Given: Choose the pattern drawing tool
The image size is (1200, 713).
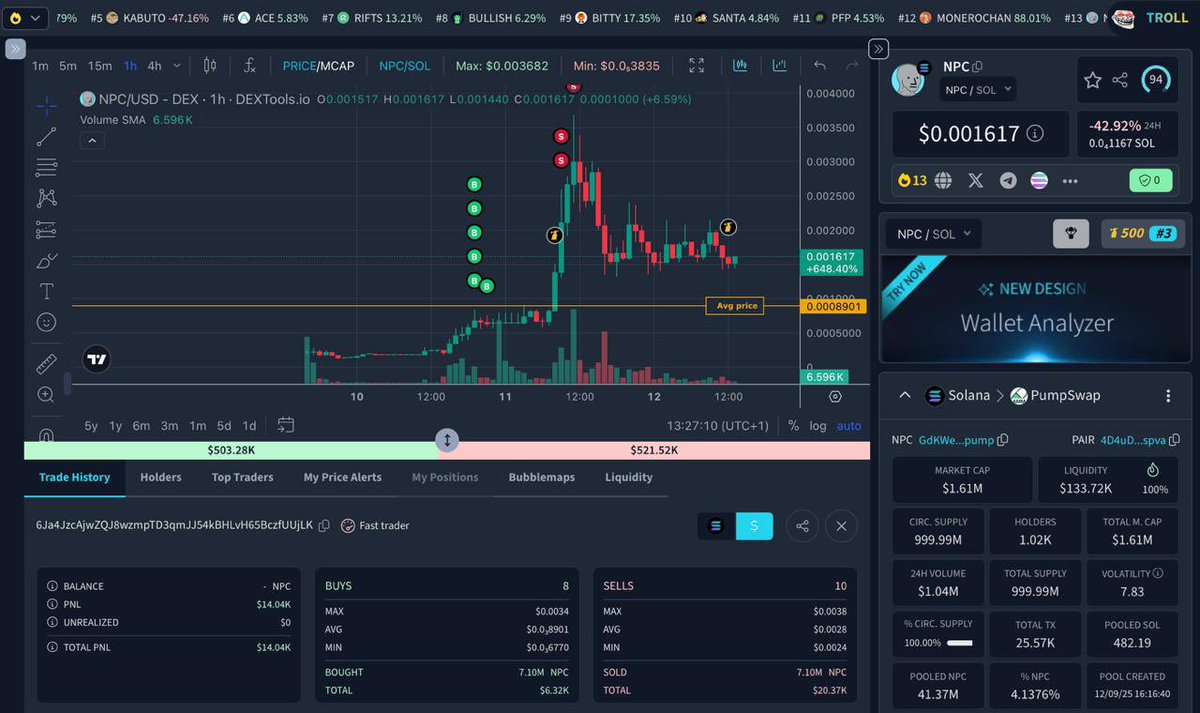Looking at the screenshot, I should pyautogui.click(x=46, y=198).
